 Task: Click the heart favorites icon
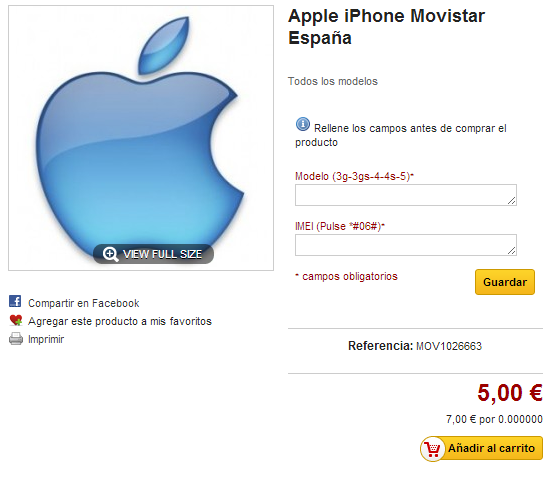click(x=16, y=321)
